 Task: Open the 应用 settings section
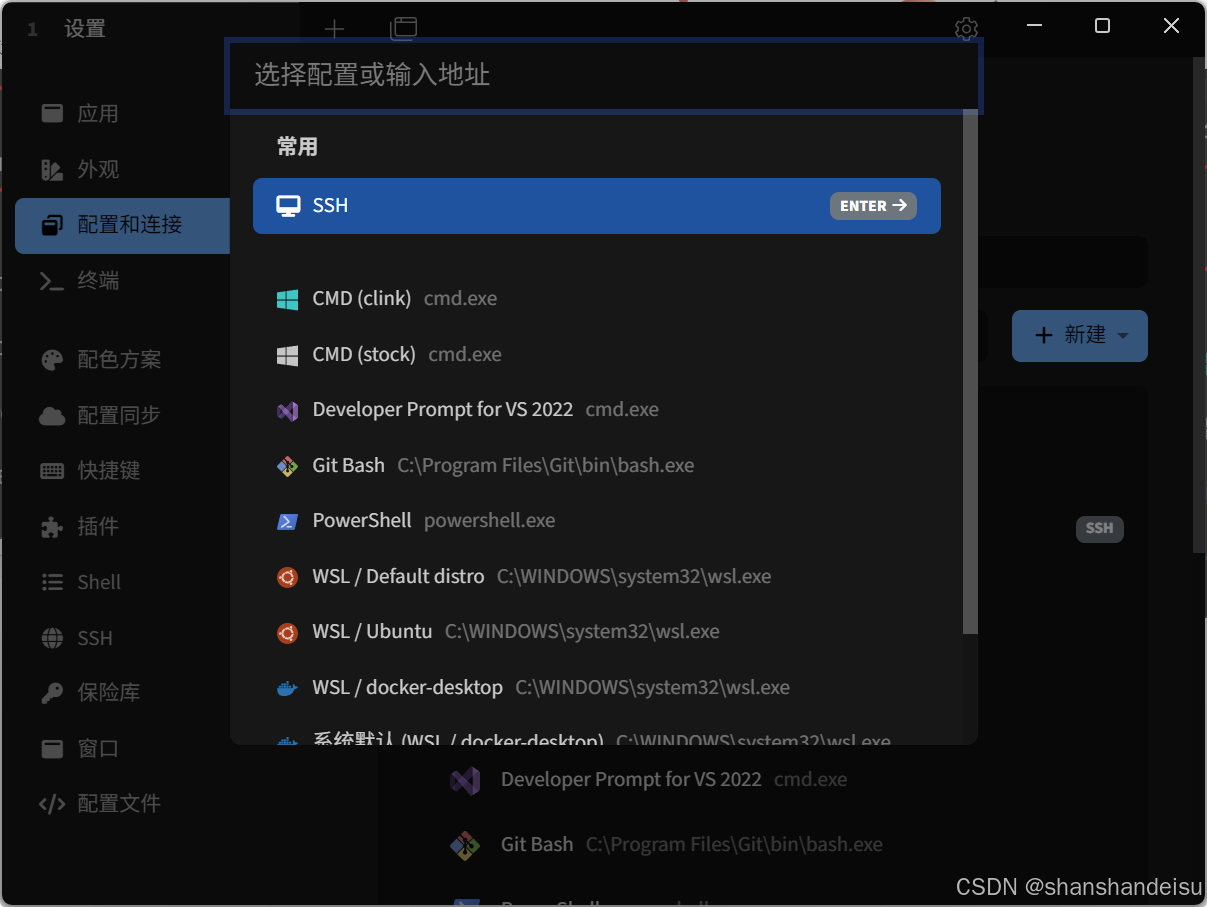pos(122,114)
